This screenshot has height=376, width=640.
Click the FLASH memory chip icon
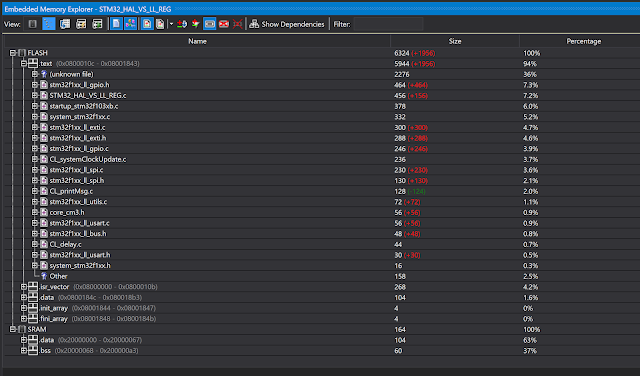[22, 53]
